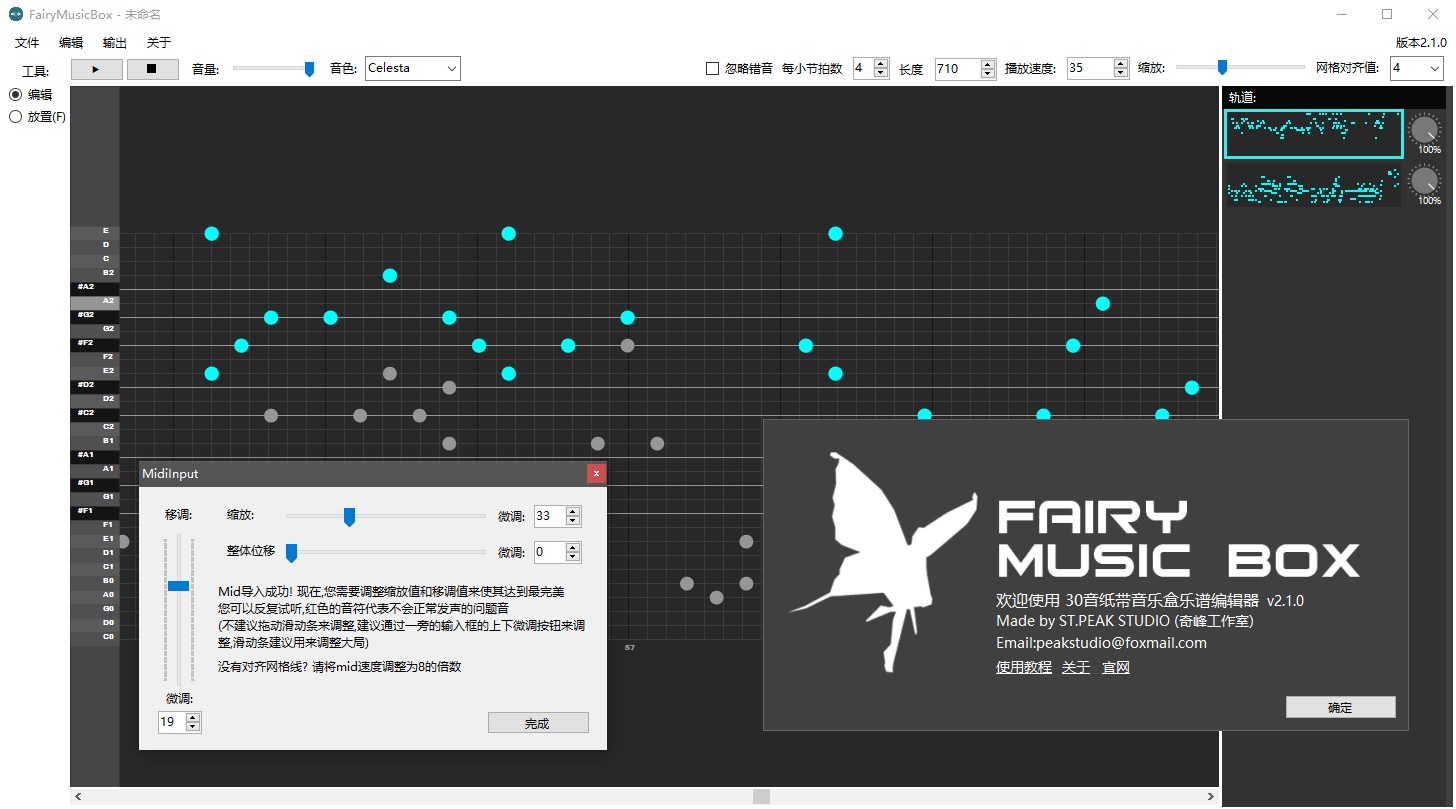Open the 音色 Celesta dropdown

(x=412, y=68)
